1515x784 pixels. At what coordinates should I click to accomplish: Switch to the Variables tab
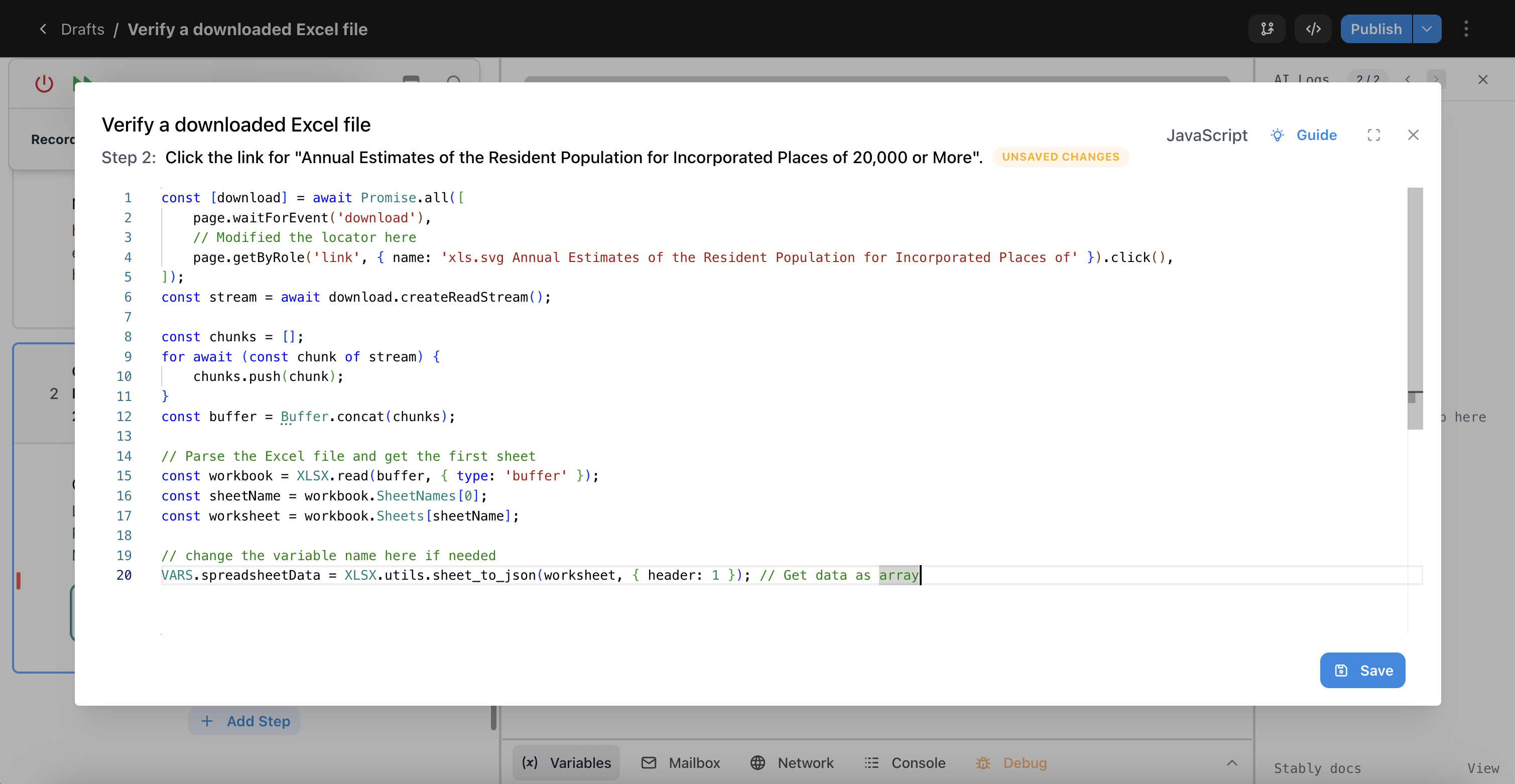566,763
